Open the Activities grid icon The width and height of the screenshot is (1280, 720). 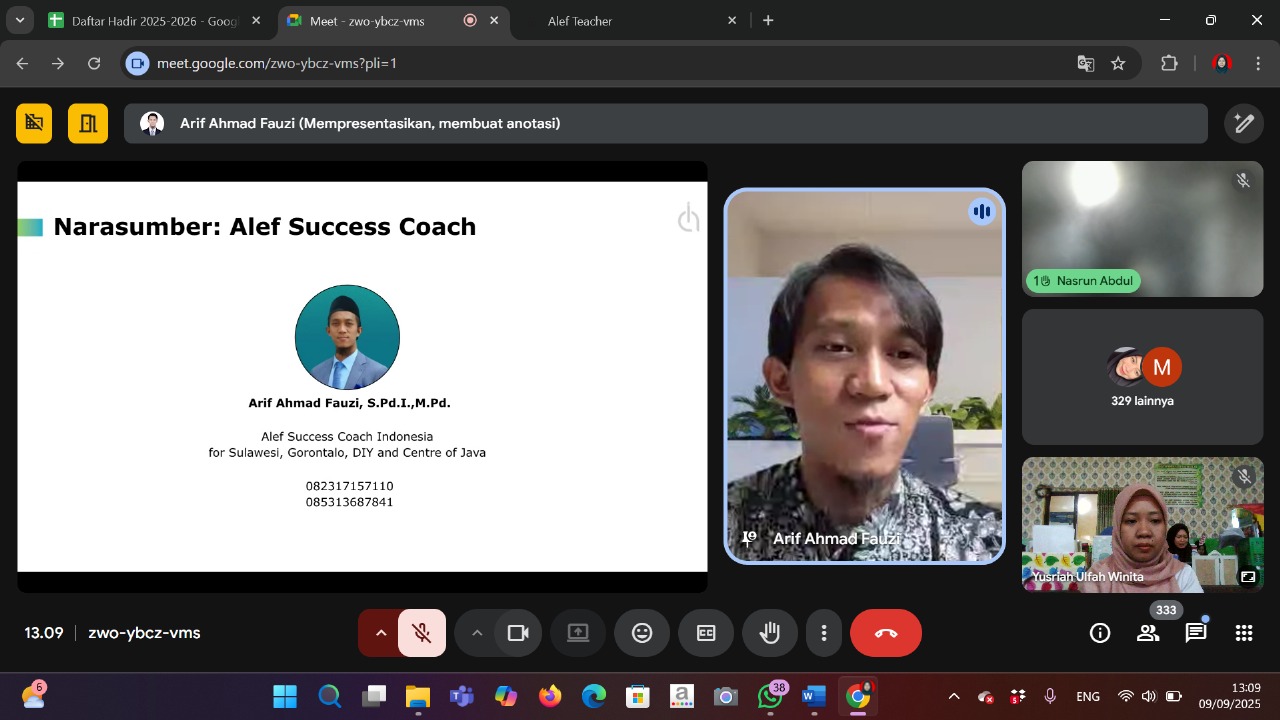[1244, 633]
